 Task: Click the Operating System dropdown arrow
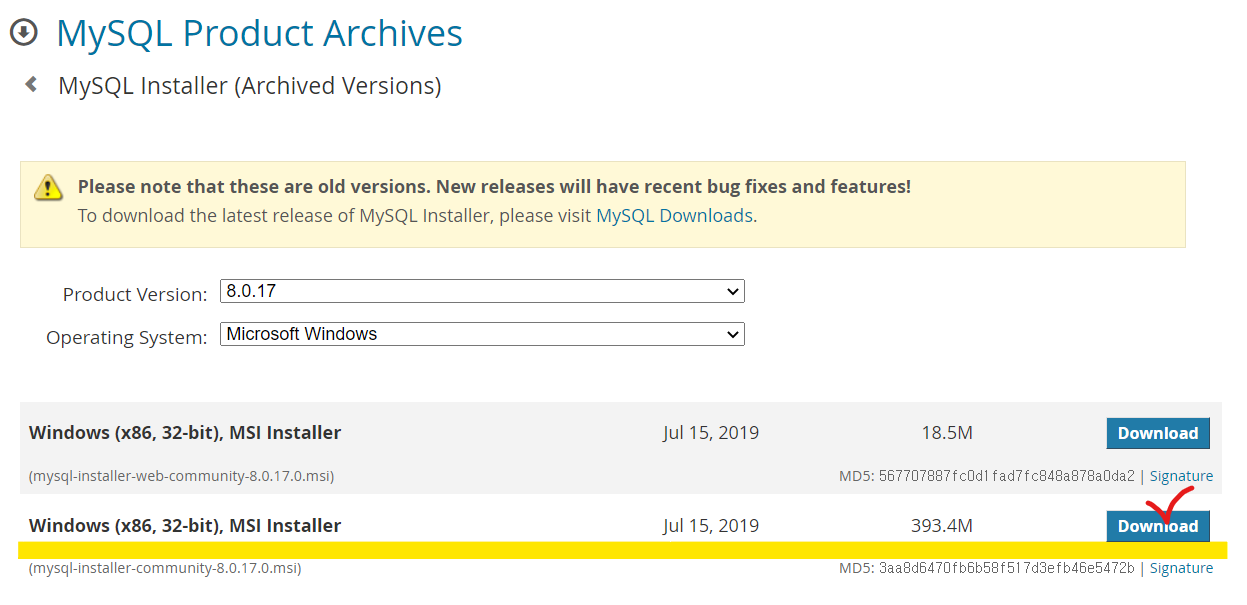(x=733, y=334)
